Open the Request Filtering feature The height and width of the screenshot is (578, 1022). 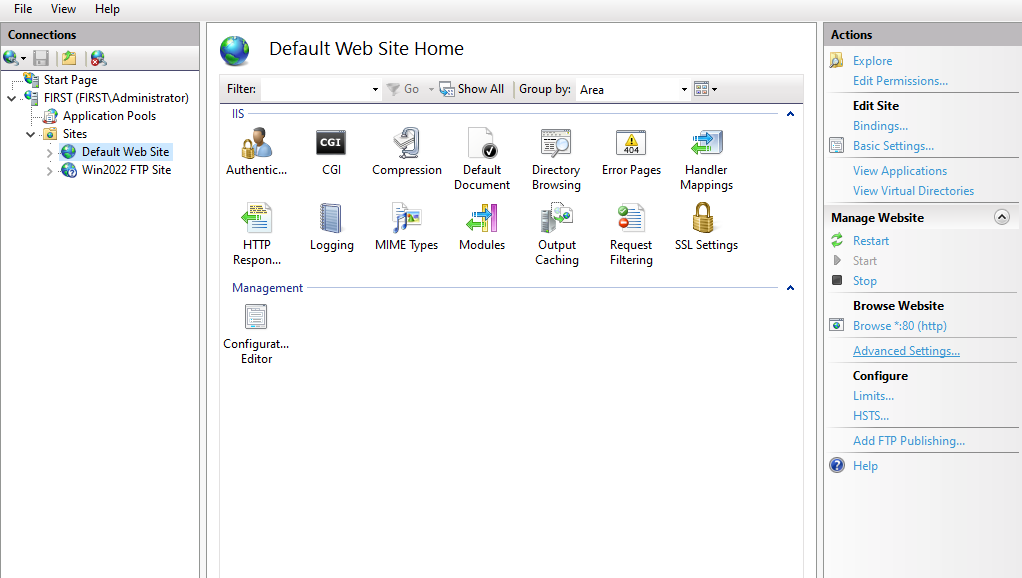631,234
